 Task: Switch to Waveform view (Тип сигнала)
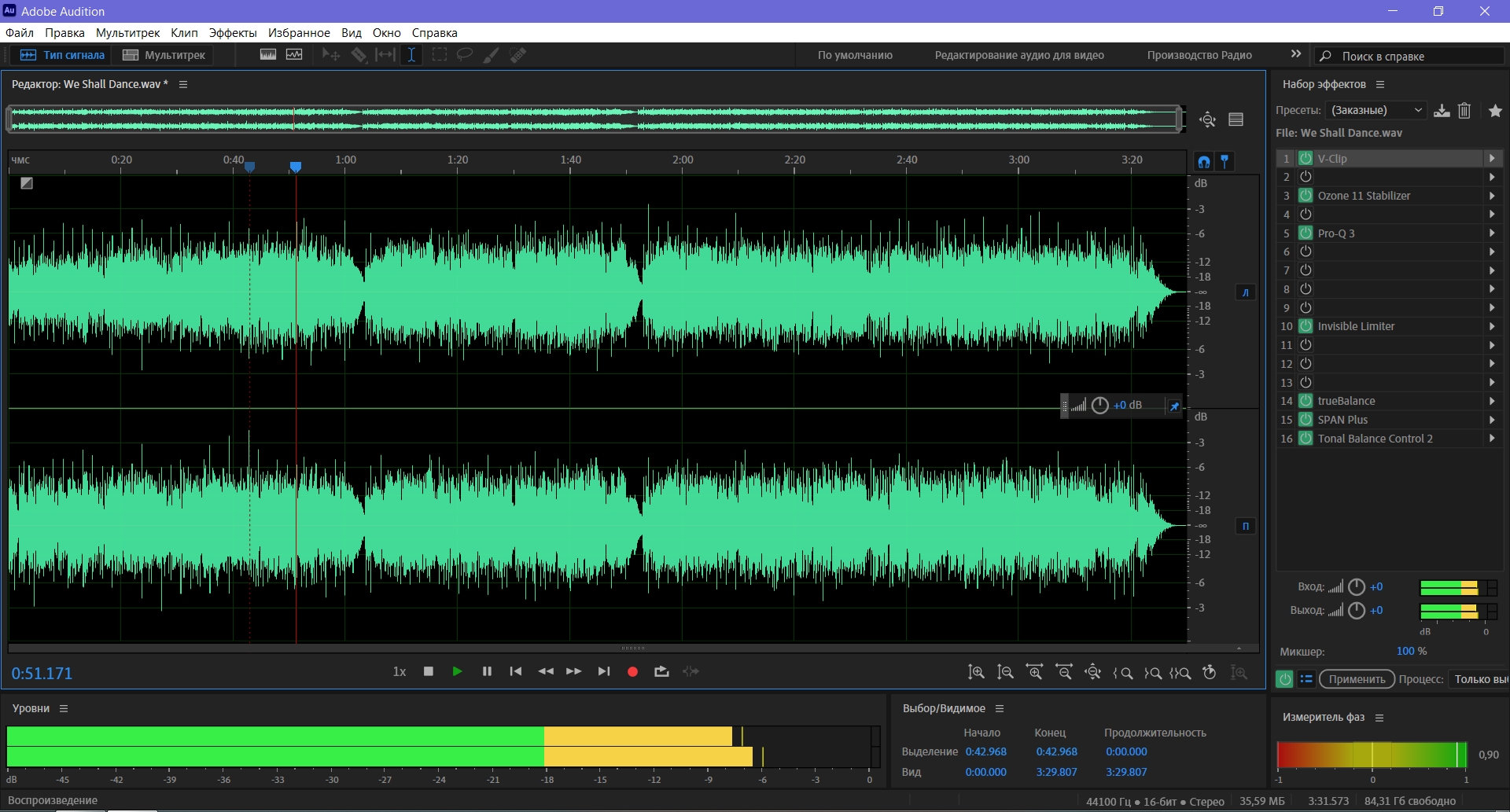pyautogui.click(x=61, y=55)
